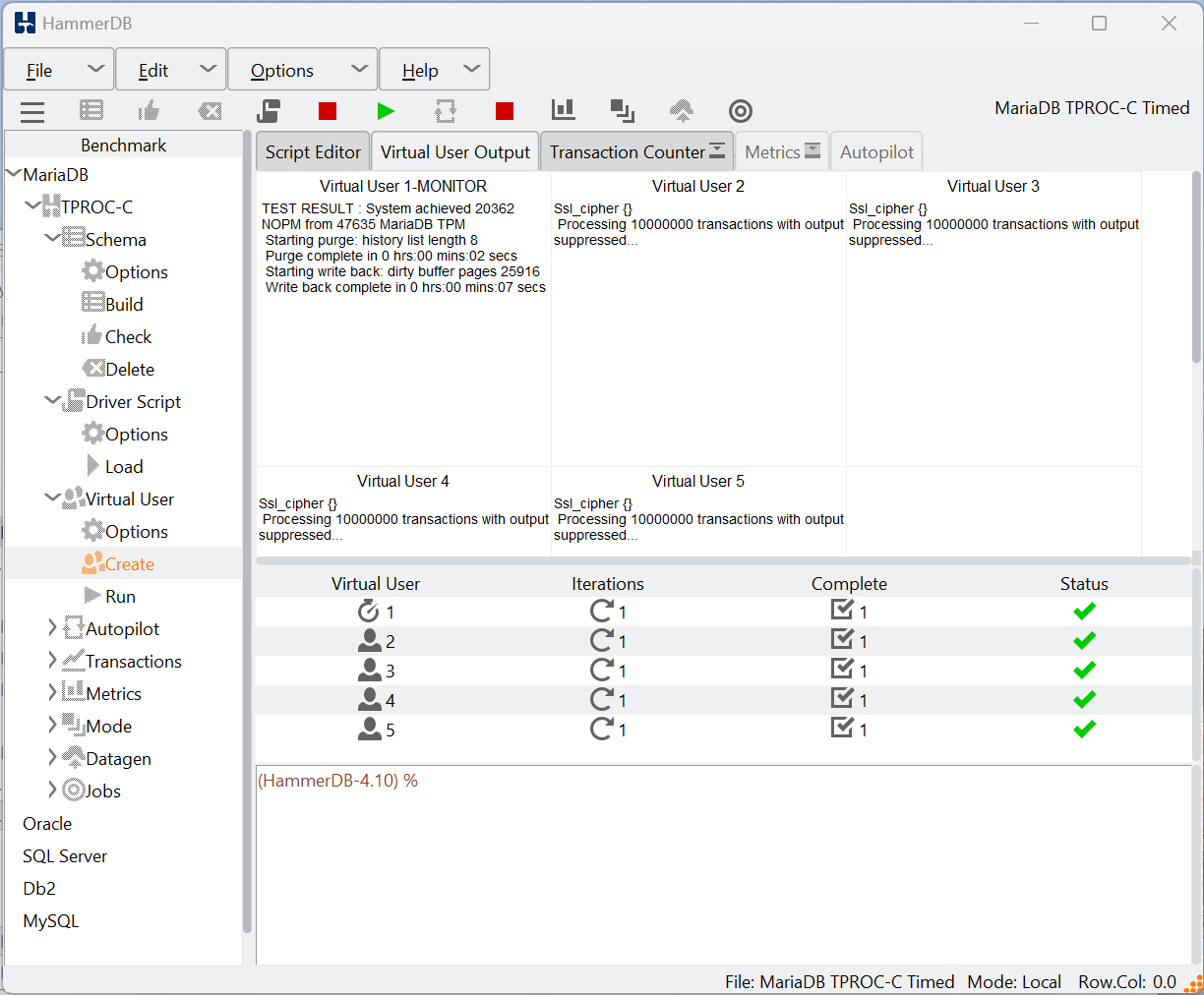Click the person icon for Virtual User 4
The image size is (1204, 995).
[370, 700]
